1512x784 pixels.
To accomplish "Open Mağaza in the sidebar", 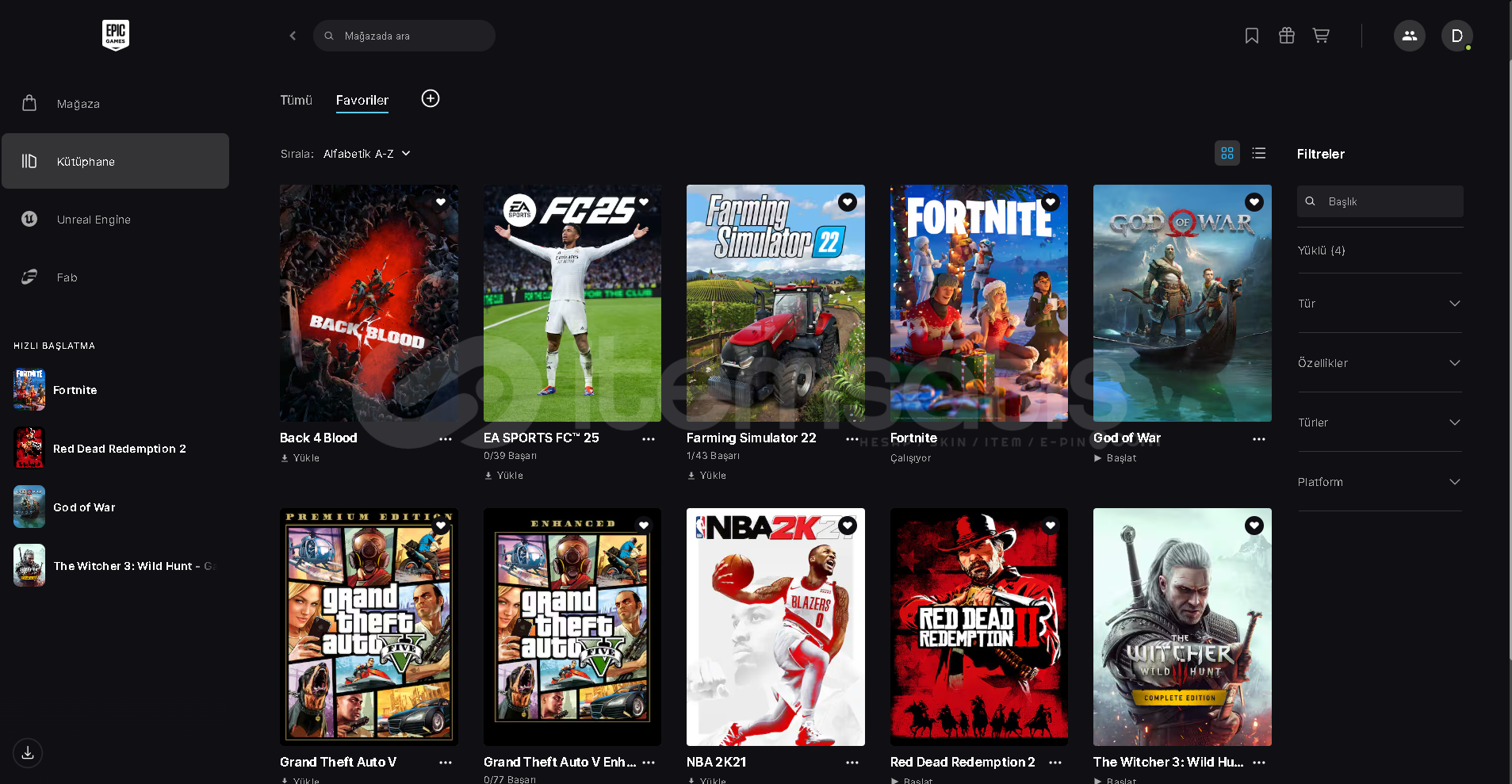I will [116, 104].
